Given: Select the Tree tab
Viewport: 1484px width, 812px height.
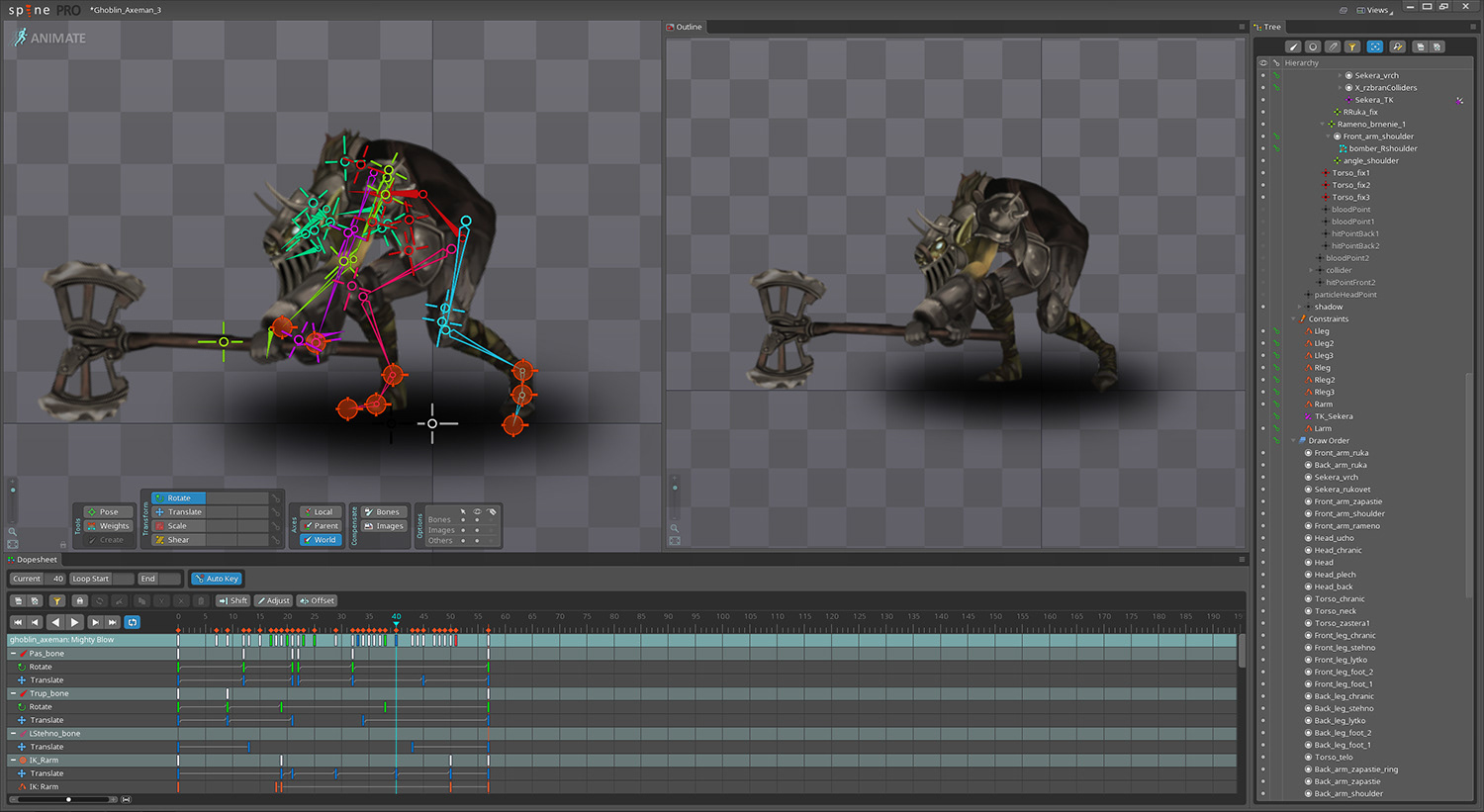Looking at the screenshot, I should tap(1268, 27).
